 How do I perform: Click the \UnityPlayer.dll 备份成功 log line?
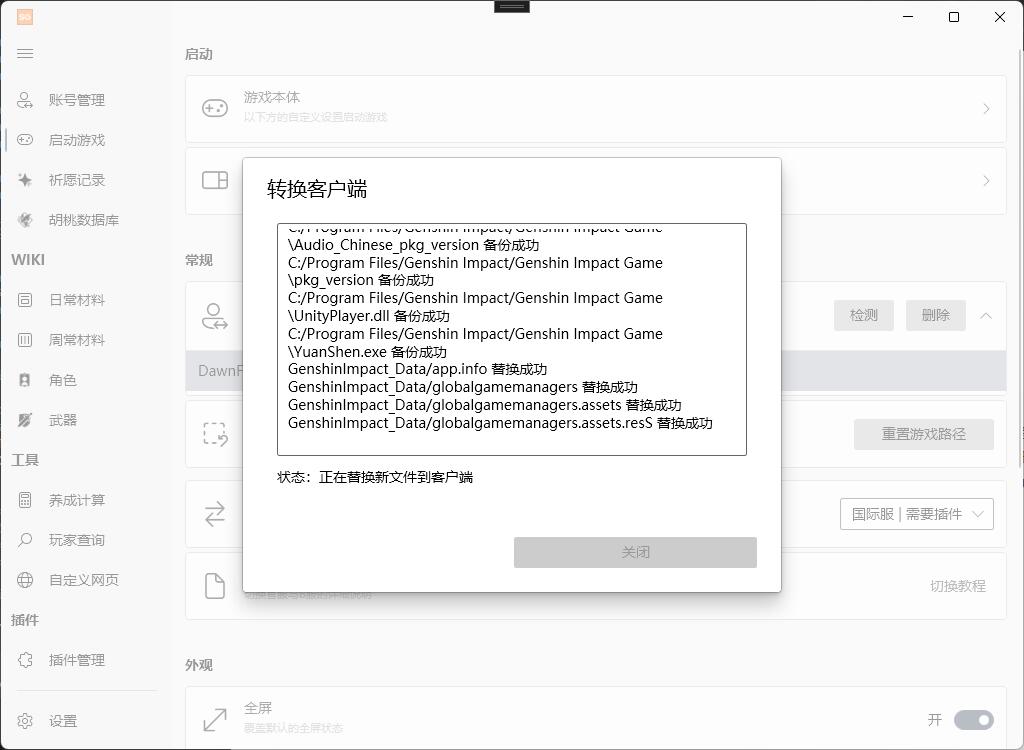click(x=369, y=316)
